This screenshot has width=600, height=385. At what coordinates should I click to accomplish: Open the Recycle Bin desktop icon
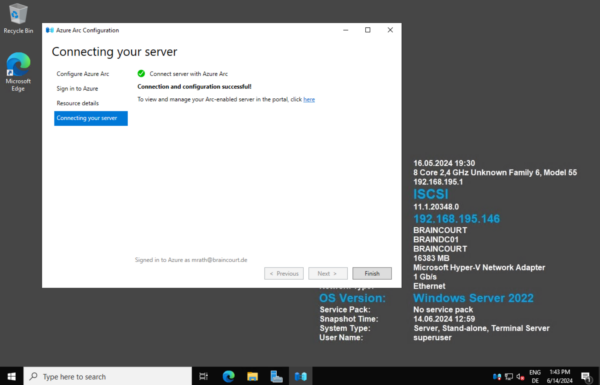coord(18,18)
